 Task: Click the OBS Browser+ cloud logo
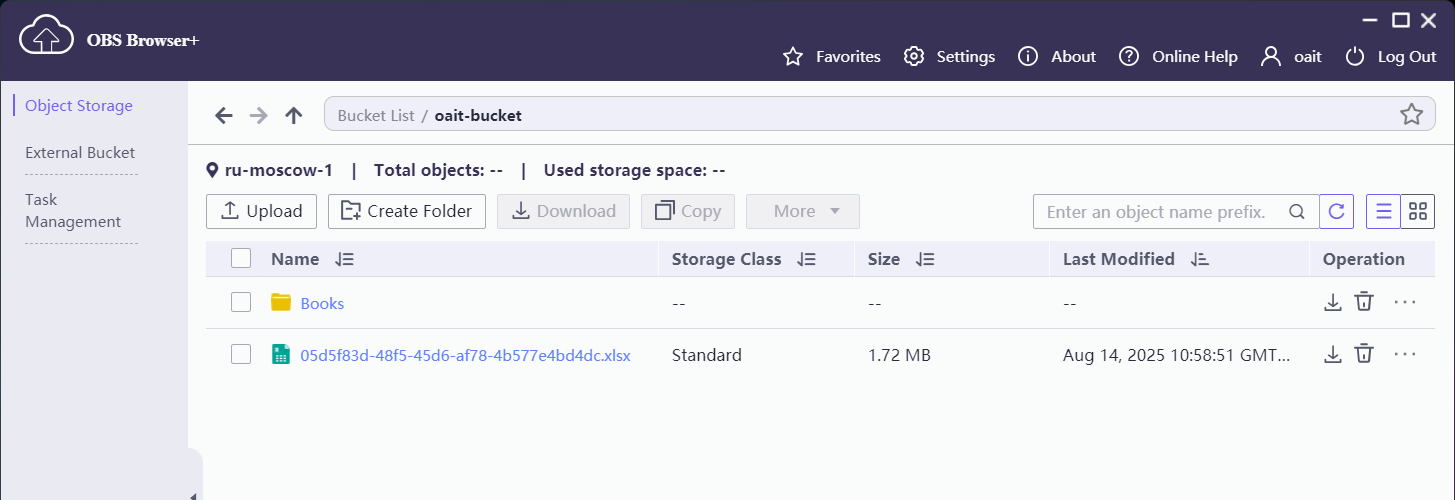[46, 37]
